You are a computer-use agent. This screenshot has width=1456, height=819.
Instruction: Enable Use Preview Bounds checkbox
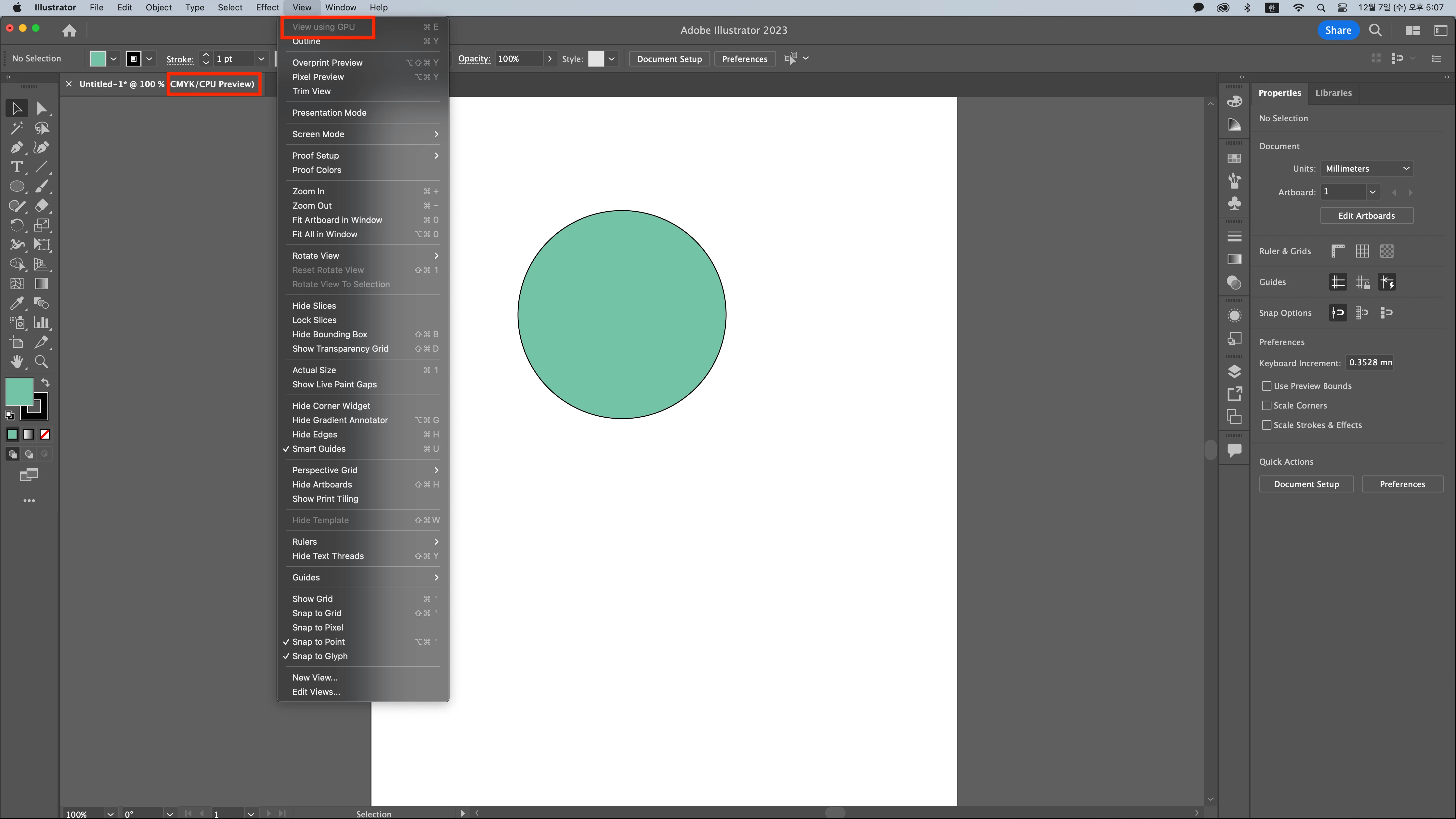coord(1267,386)
